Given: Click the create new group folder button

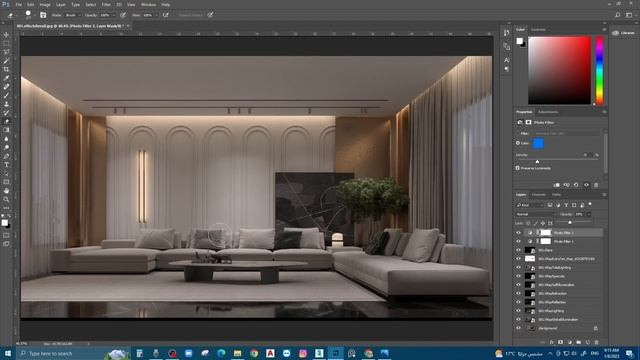Looking at the screenshot, I should pyautogui.click(x=578, y=342).
